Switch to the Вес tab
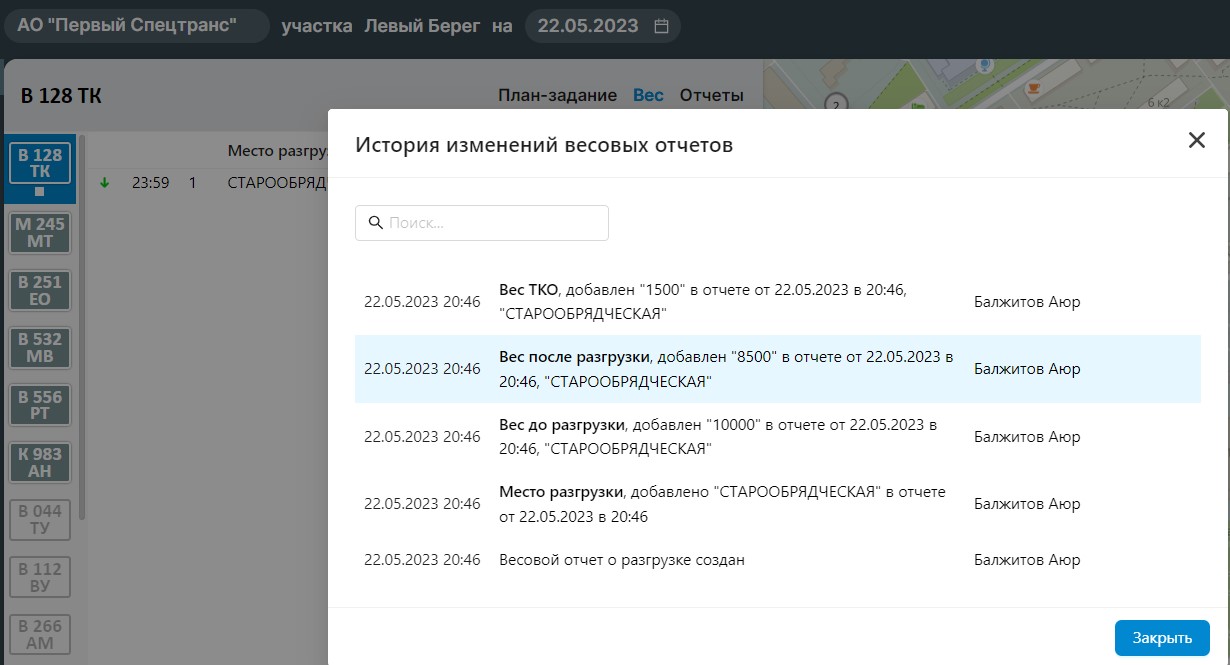 coord(648,95)
